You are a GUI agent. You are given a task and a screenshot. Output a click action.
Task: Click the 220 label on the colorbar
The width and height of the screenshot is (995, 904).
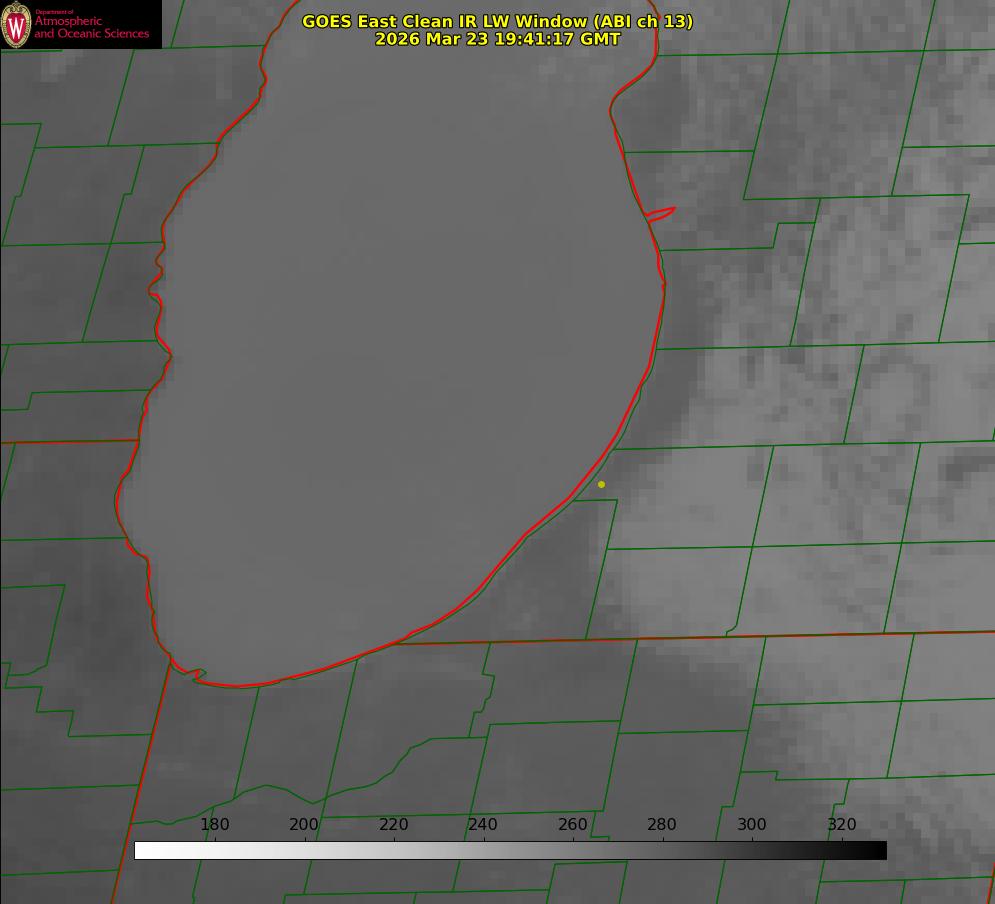(x=394, y=825)
